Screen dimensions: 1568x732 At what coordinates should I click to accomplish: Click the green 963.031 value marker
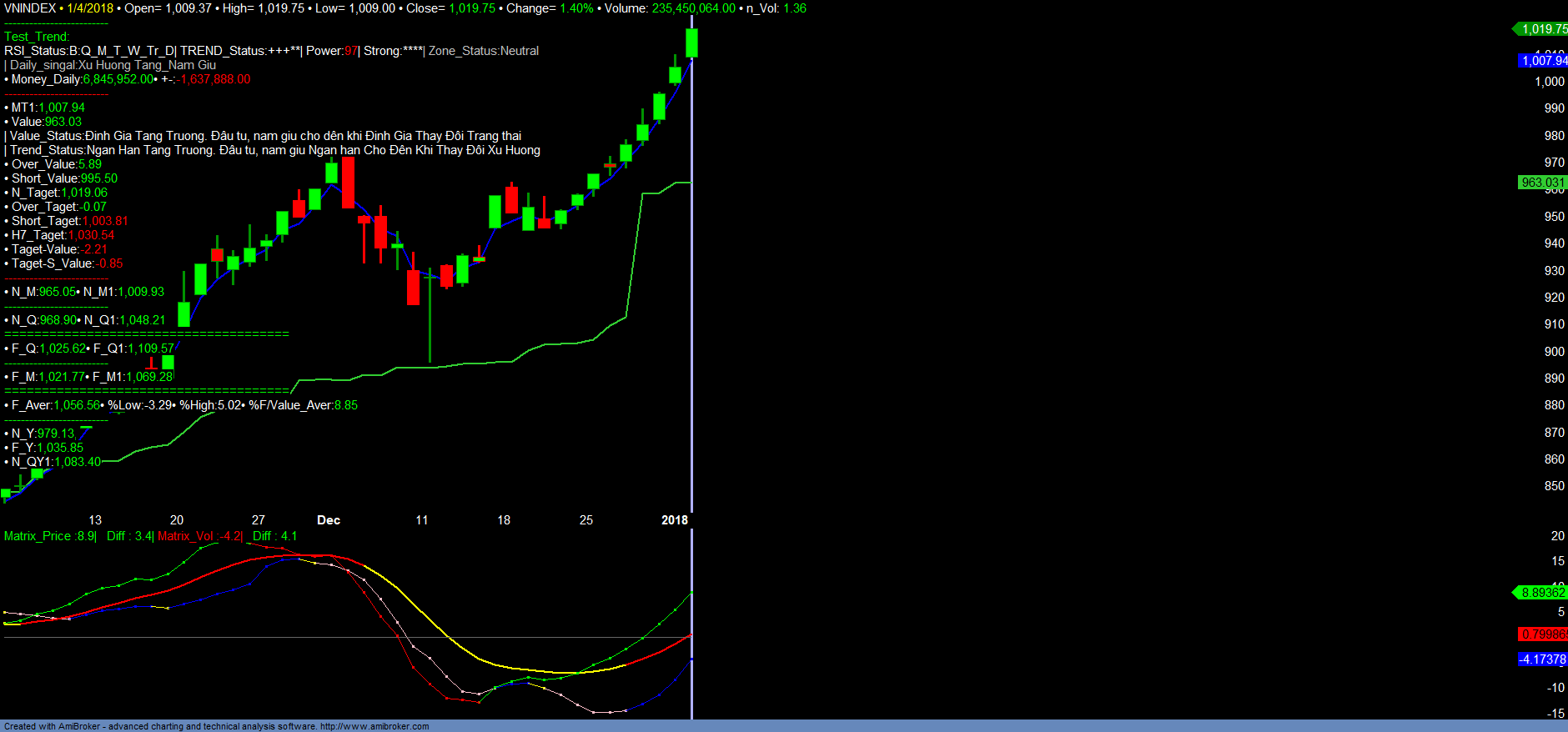coord(1542,183)
